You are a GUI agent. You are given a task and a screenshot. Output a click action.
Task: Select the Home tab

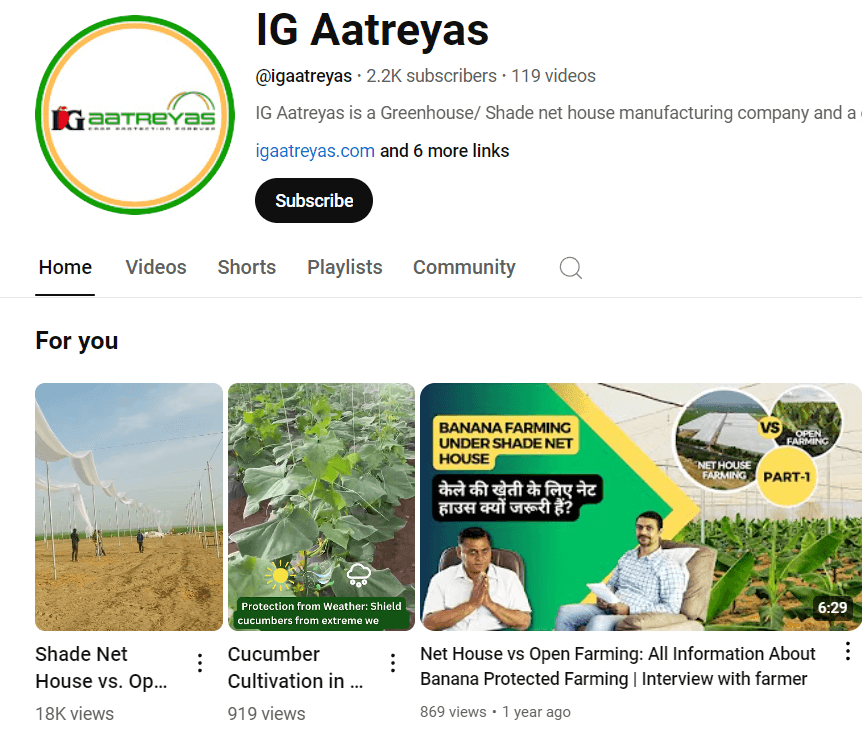(65, 267)
